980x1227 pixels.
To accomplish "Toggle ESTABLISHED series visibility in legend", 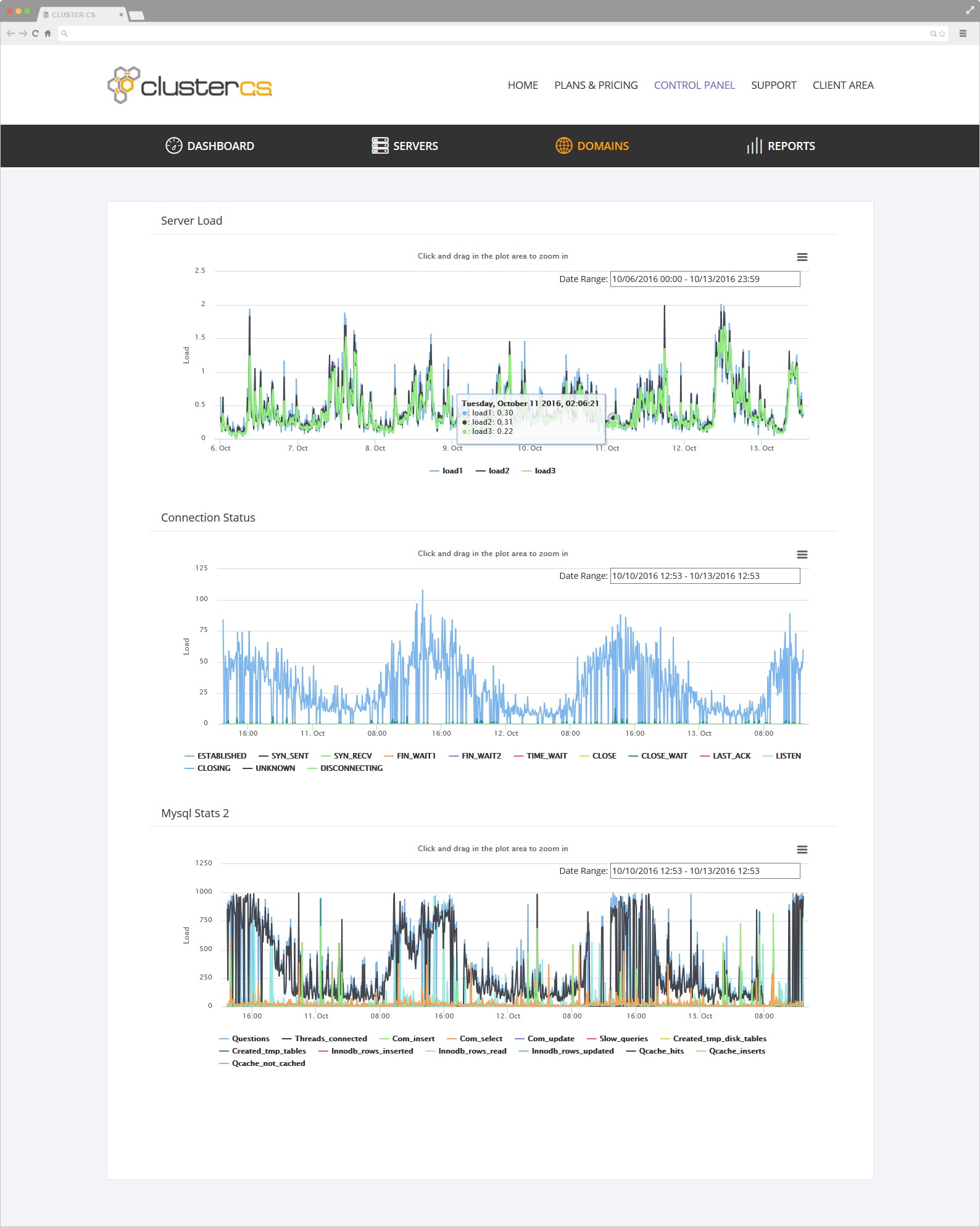I will tap(215, 756).
